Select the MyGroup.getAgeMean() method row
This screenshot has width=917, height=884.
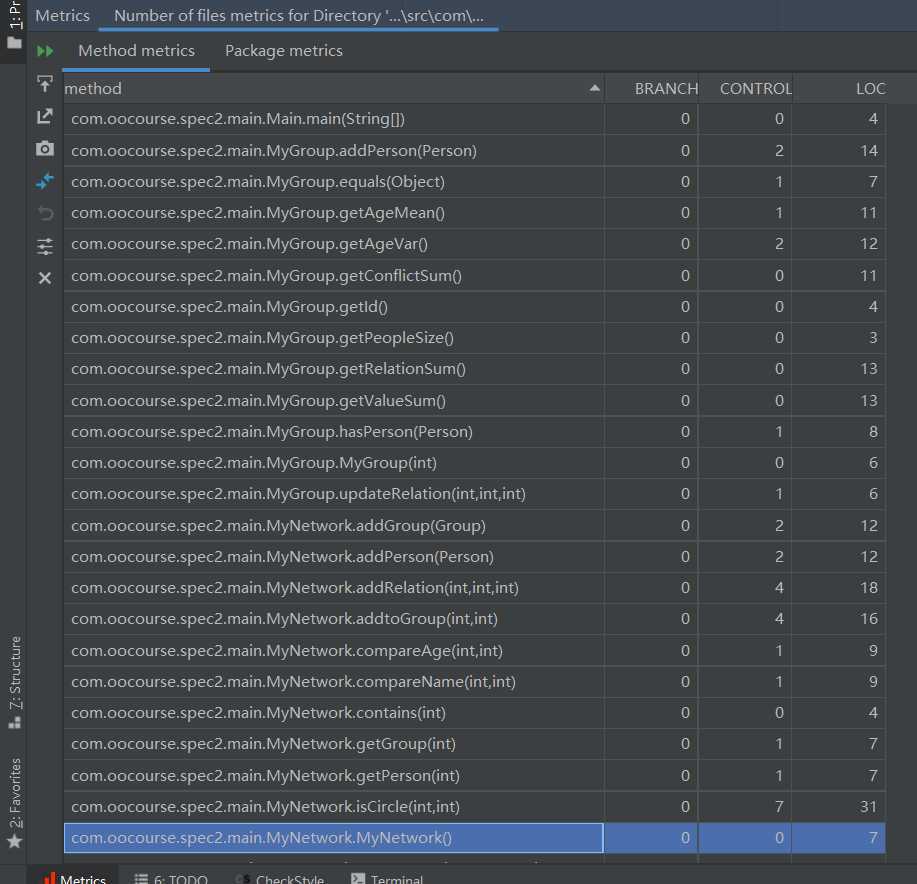tap(333, 212)
